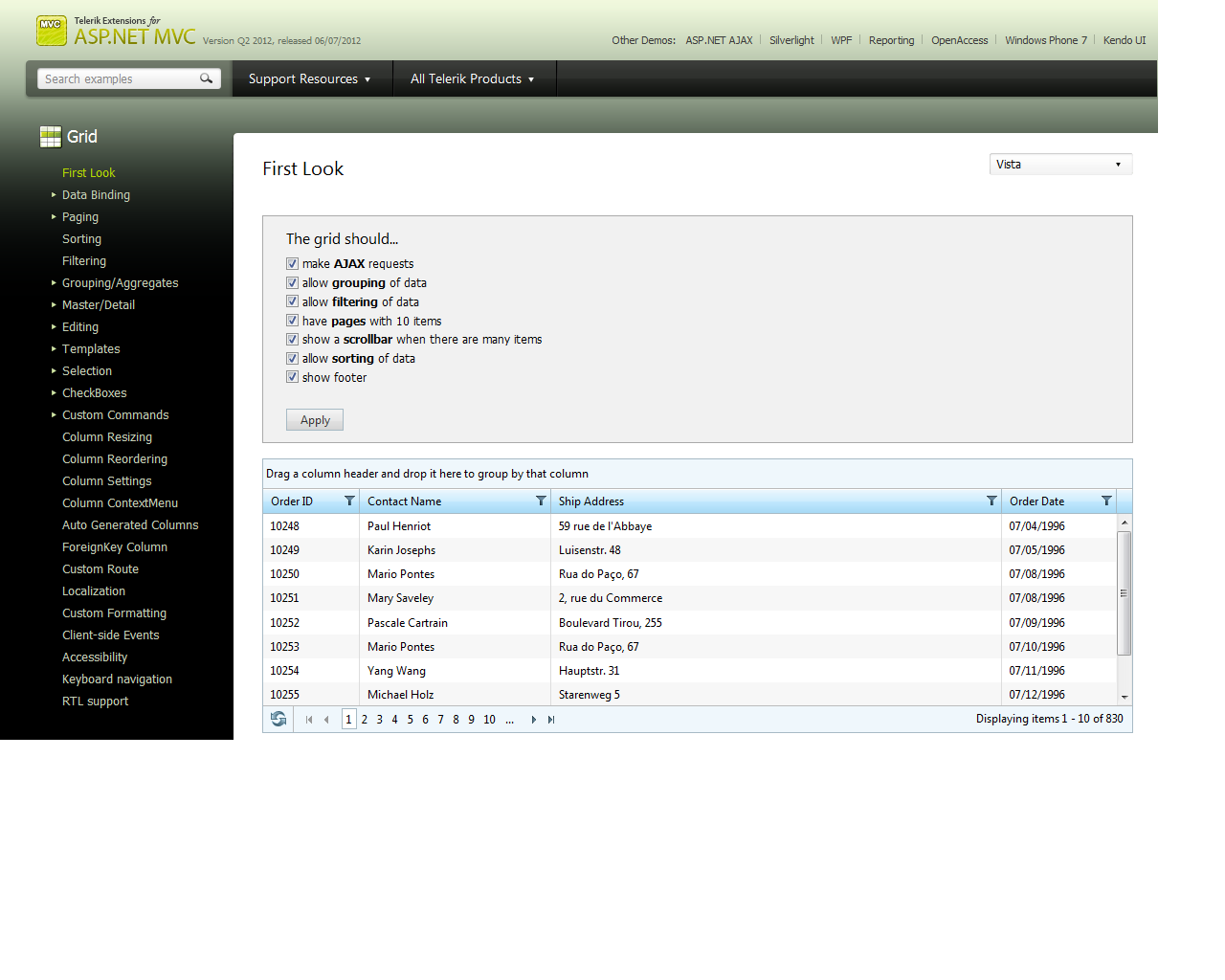The height and width of the screenshot is (980, 1225).
Task: Click the pager ellipsis for more pages
Action: click(x=509, y=720)
